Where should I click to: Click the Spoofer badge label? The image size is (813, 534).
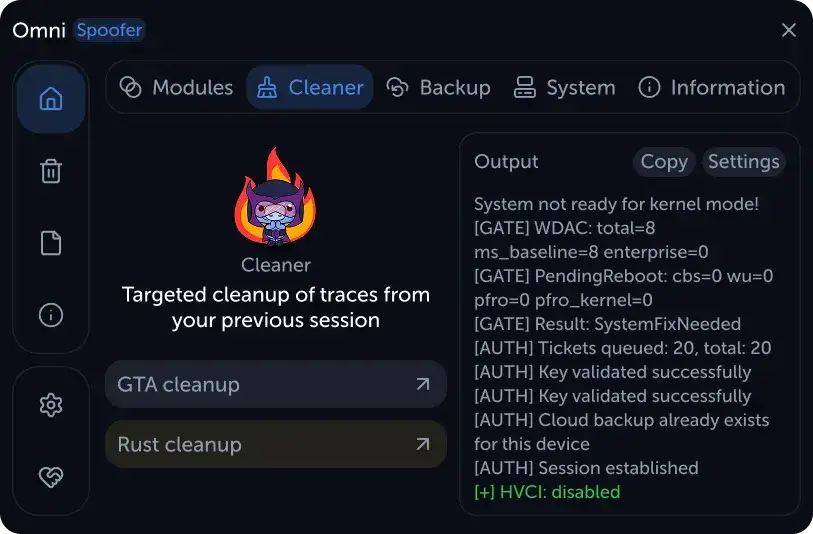(109, 30)
